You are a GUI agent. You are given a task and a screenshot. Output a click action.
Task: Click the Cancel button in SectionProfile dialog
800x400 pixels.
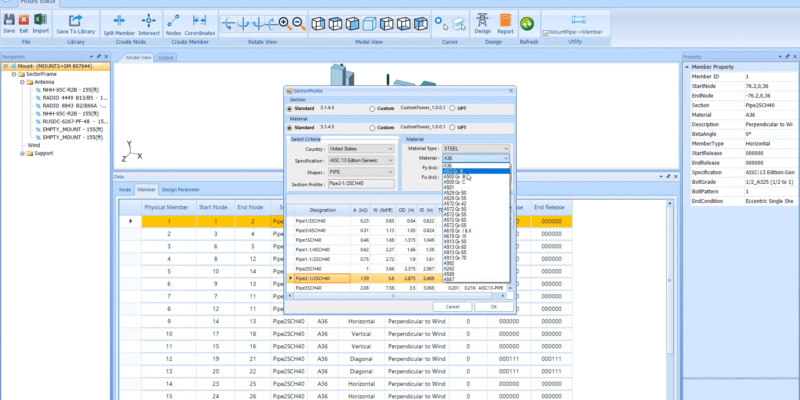point(452,306)
